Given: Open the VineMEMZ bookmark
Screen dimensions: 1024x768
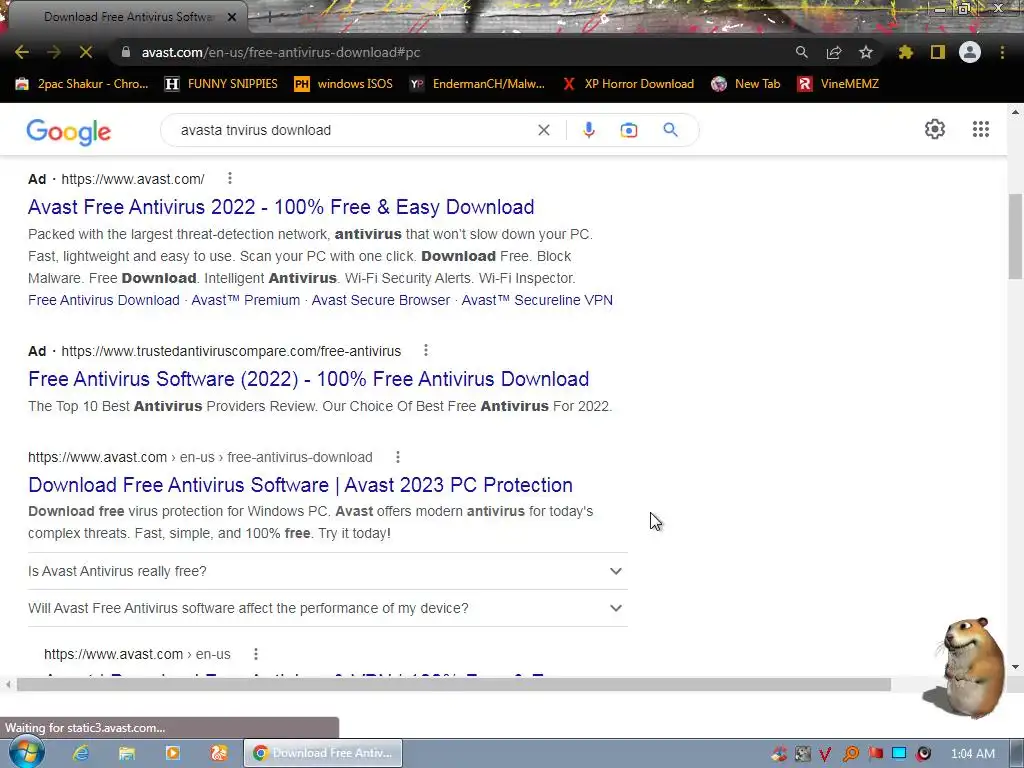Looking at the screenshot, I should pyautogui.click(x=838, y=84).
